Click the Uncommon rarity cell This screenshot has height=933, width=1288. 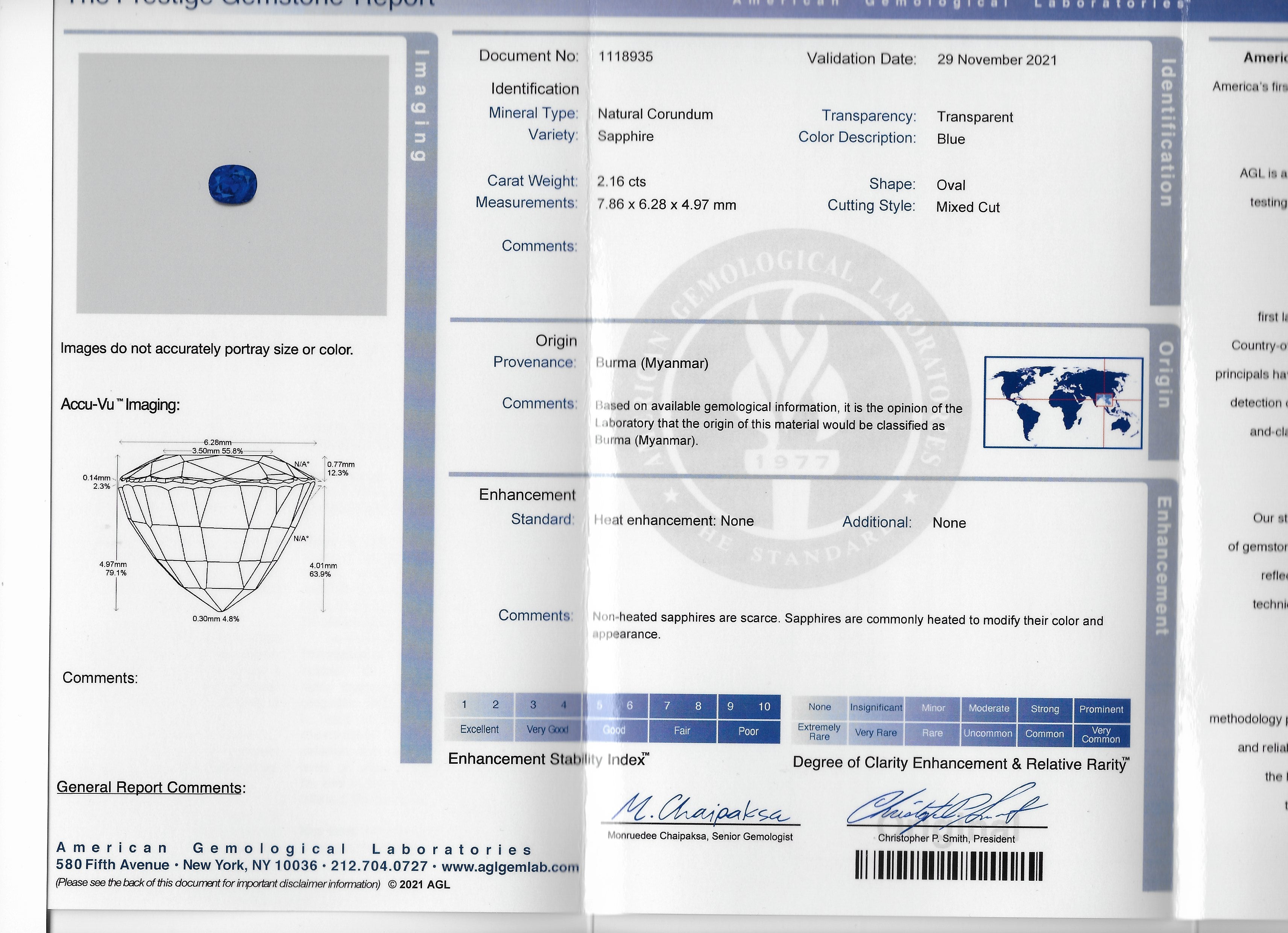tap(988, 734)
